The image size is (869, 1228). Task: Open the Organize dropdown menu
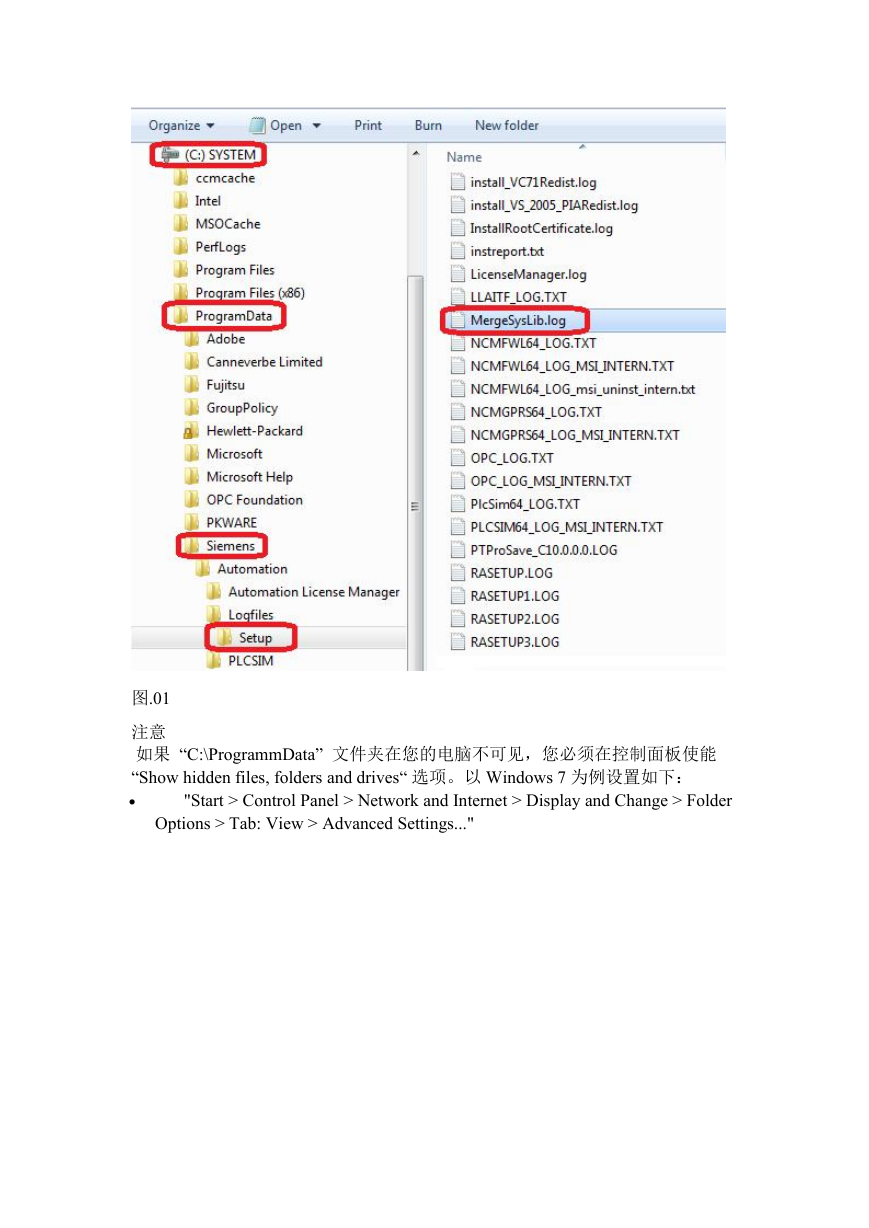(x=182, y=125)
